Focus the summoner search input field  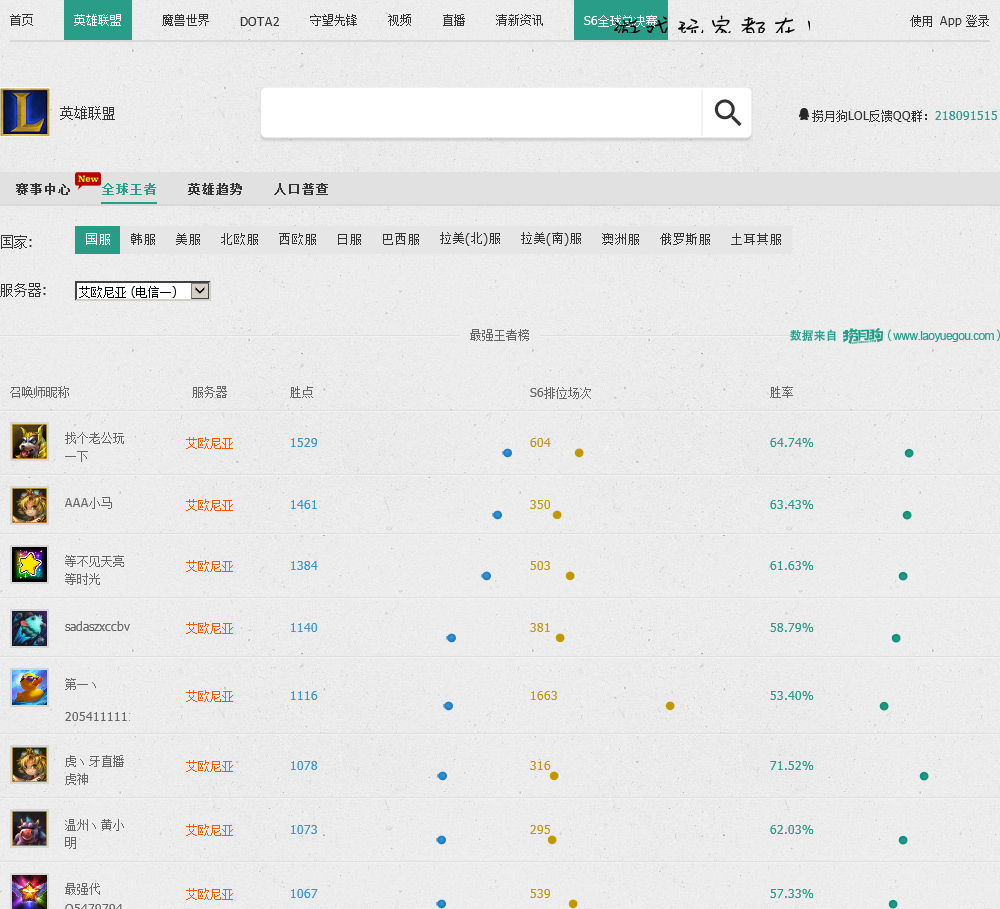pyautogui.click(x=482, y=113)
